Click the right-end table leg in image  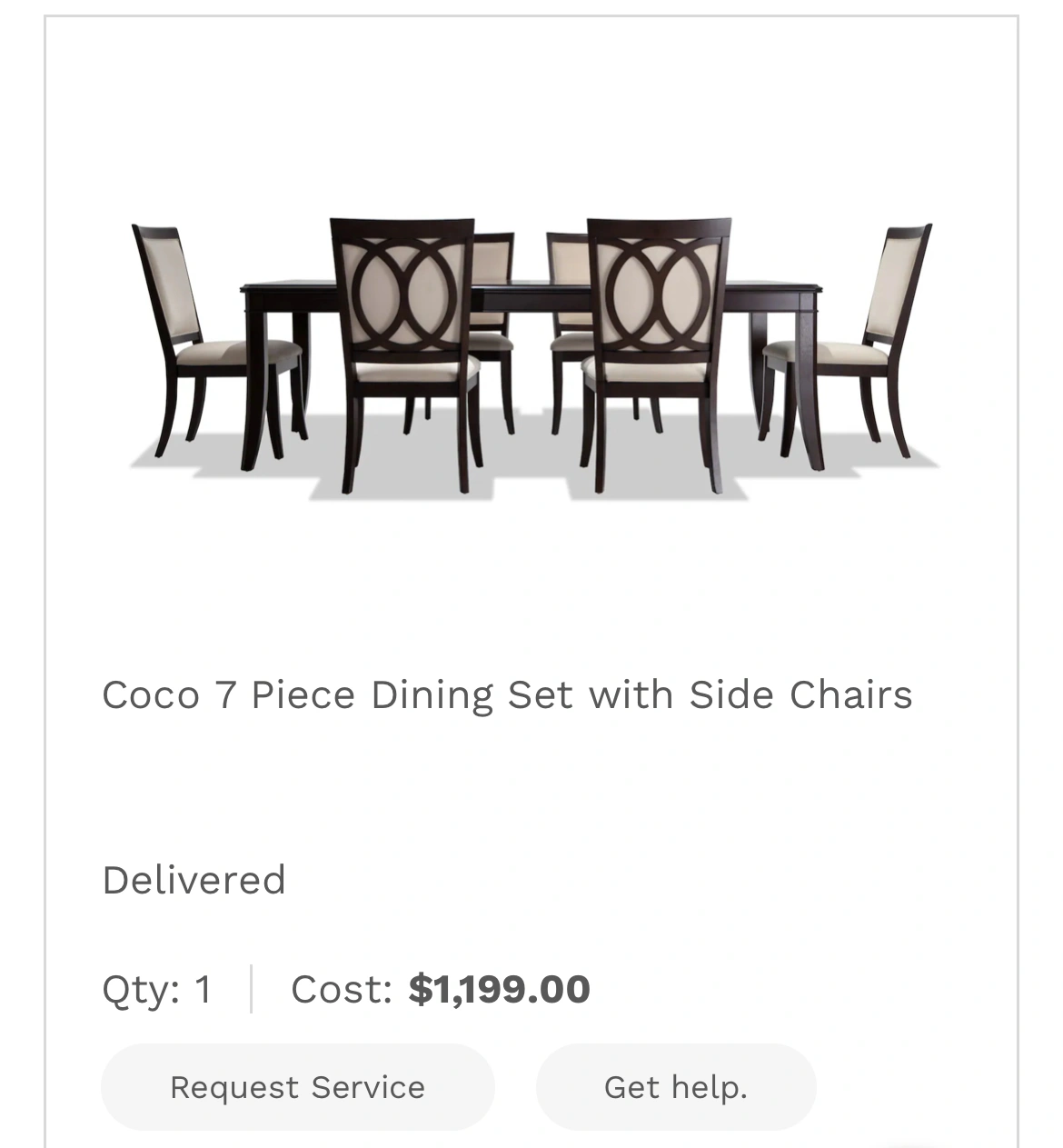pos(809,400)
